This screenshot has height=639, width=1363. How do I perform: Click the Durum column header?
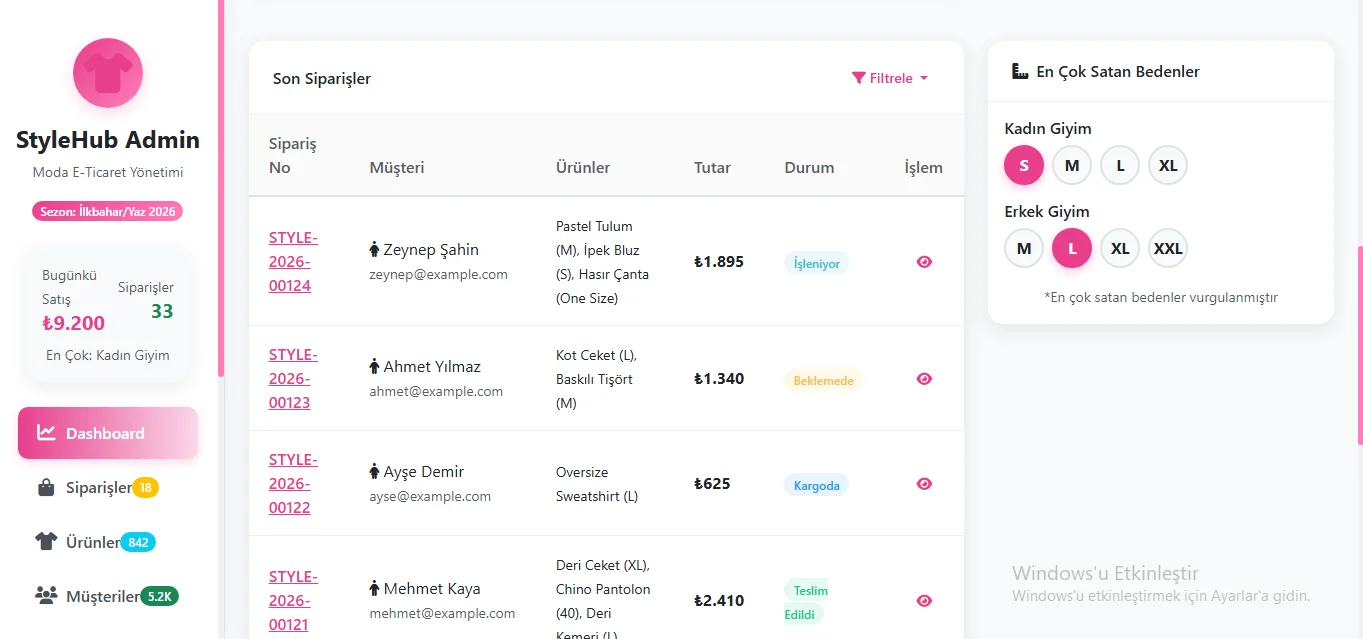click(809, 168)
